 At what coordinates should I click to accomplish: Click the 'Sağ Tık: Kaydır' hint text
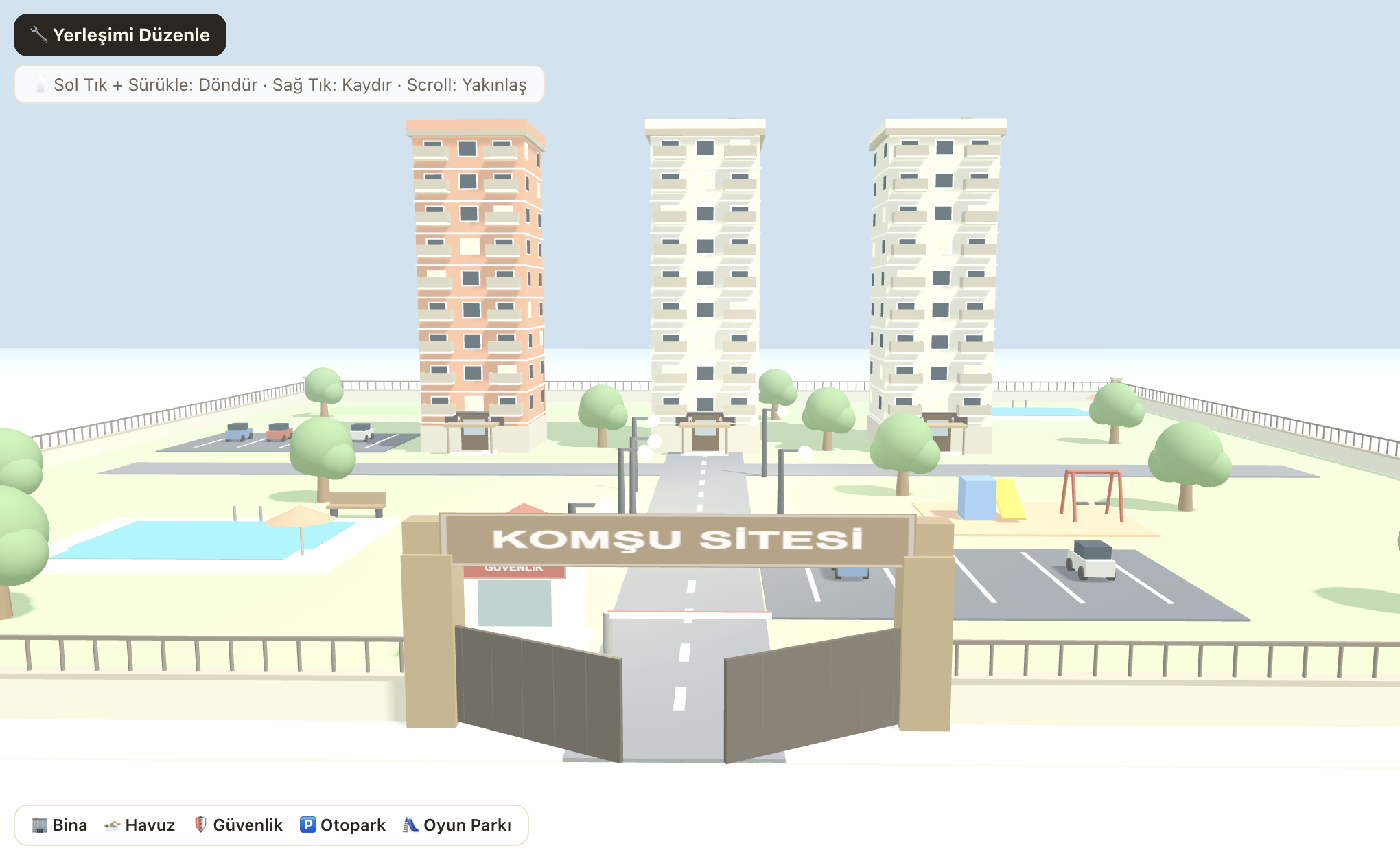pos(332,84)
